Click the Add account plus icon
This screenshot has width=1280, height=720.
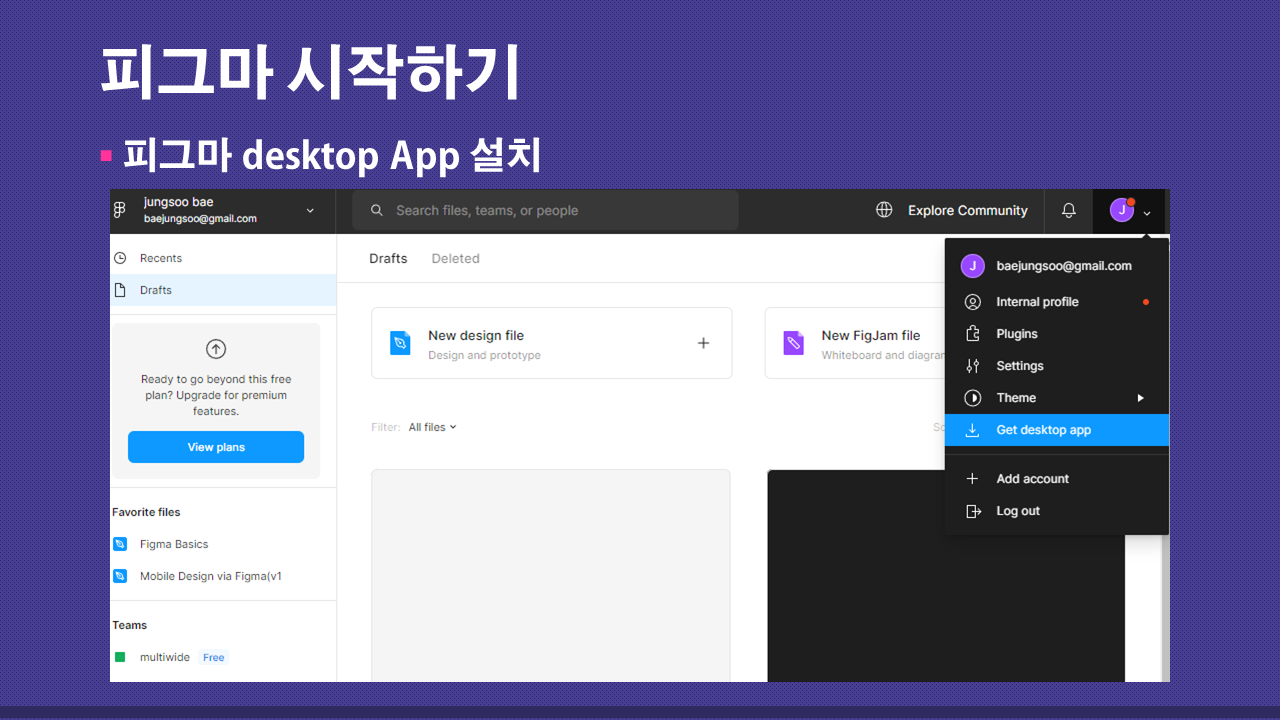(972, 479)
